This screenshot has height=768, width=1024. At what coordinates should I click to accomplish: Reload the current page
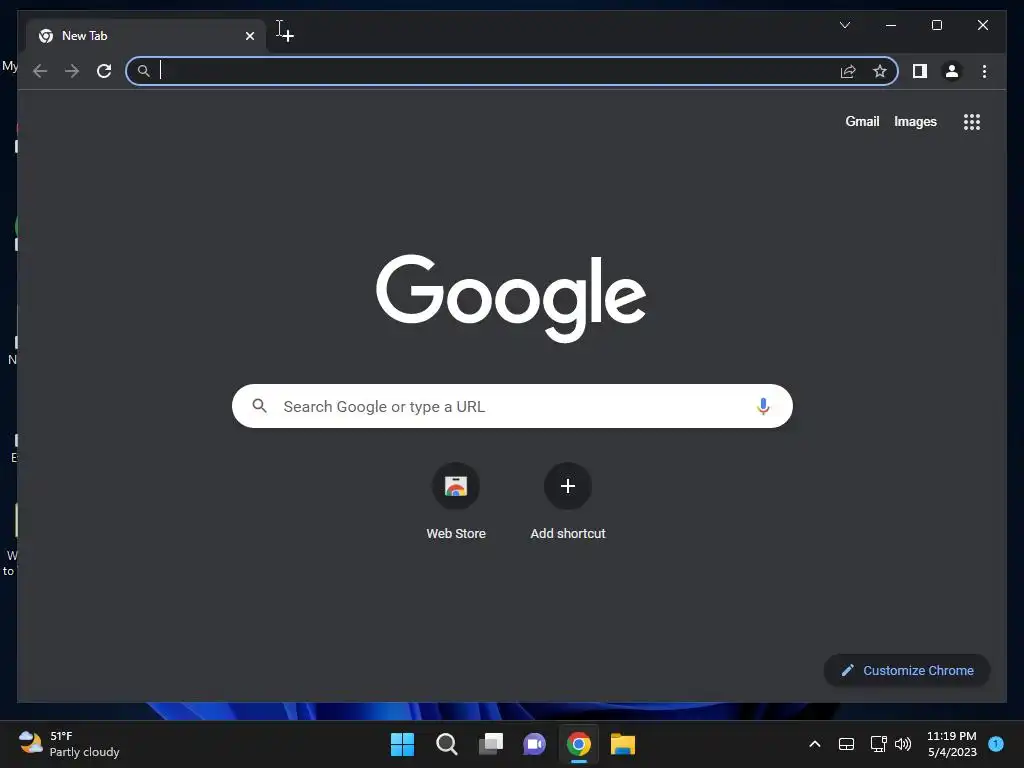pos(104,71)
